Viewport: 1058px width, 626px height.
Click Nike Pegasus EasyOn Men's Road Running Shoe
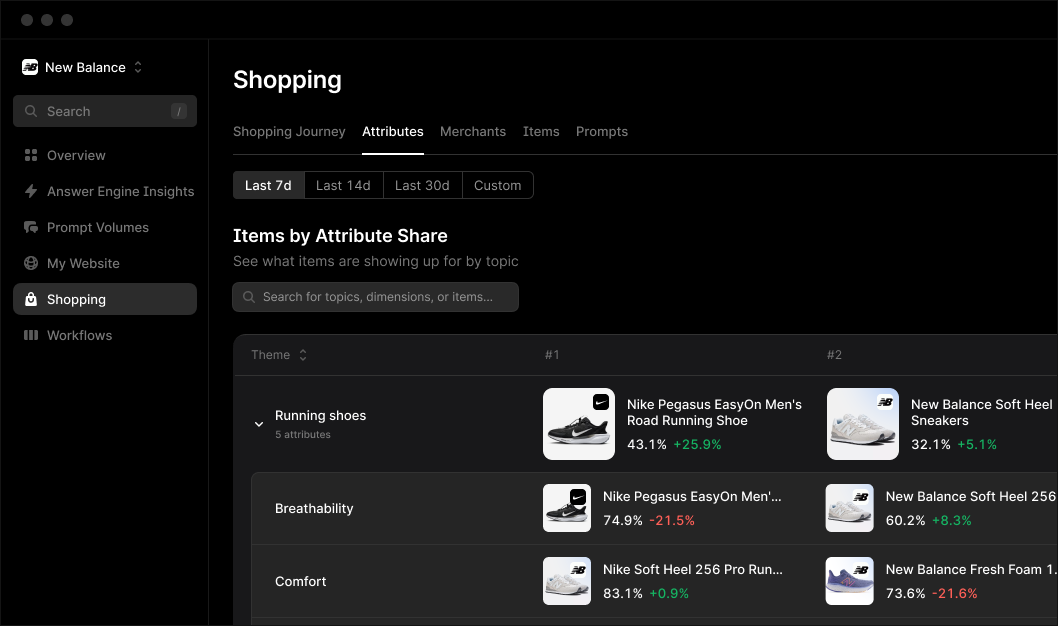(x=714, y=412)
